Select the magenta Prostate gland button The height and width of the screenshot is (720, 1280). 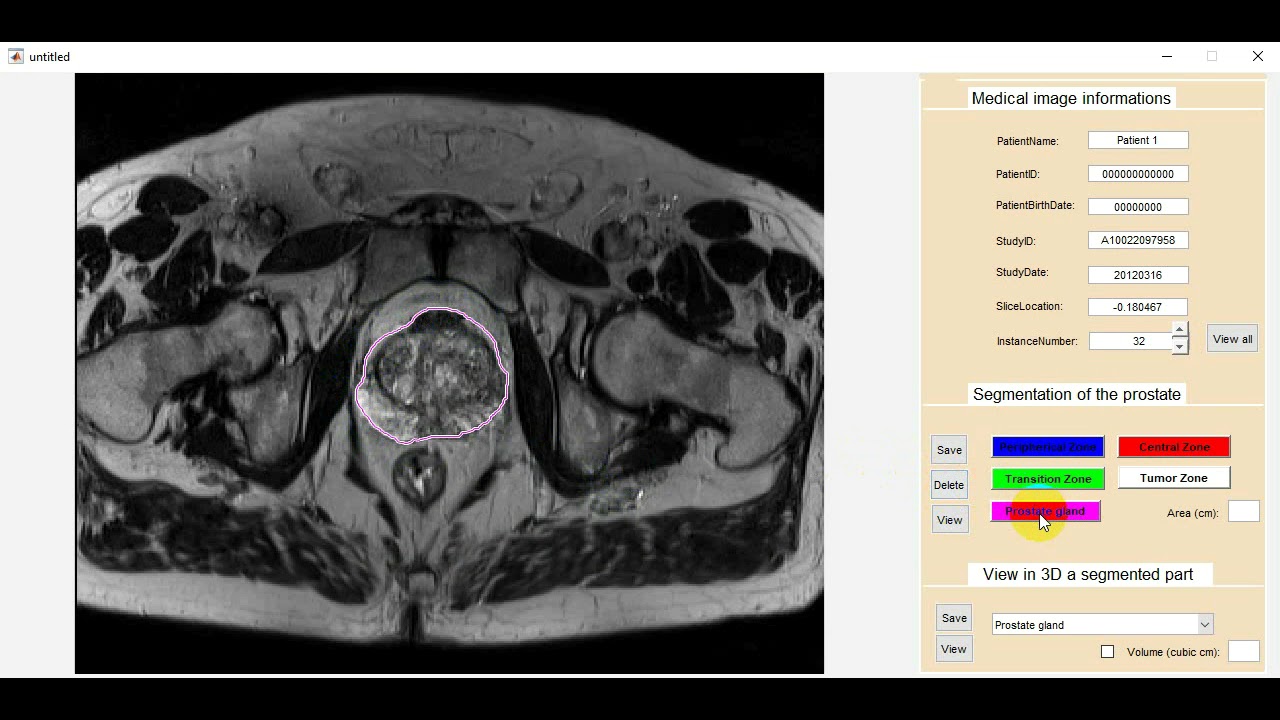1045,511
